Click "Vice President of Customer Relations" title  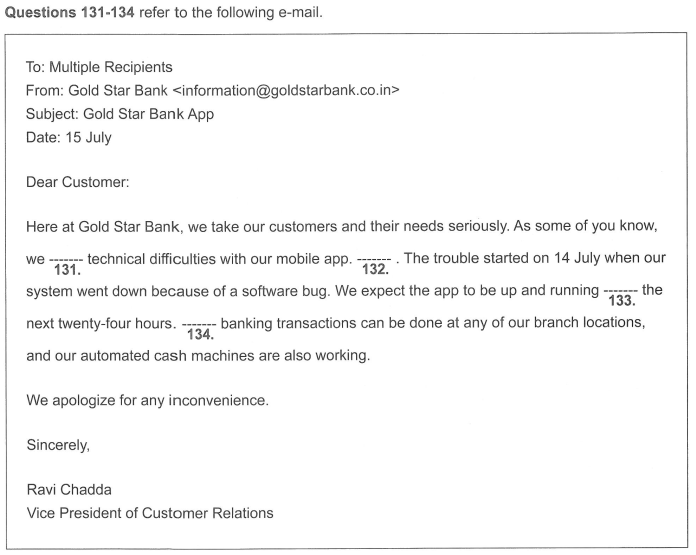[x=149, y=513]
